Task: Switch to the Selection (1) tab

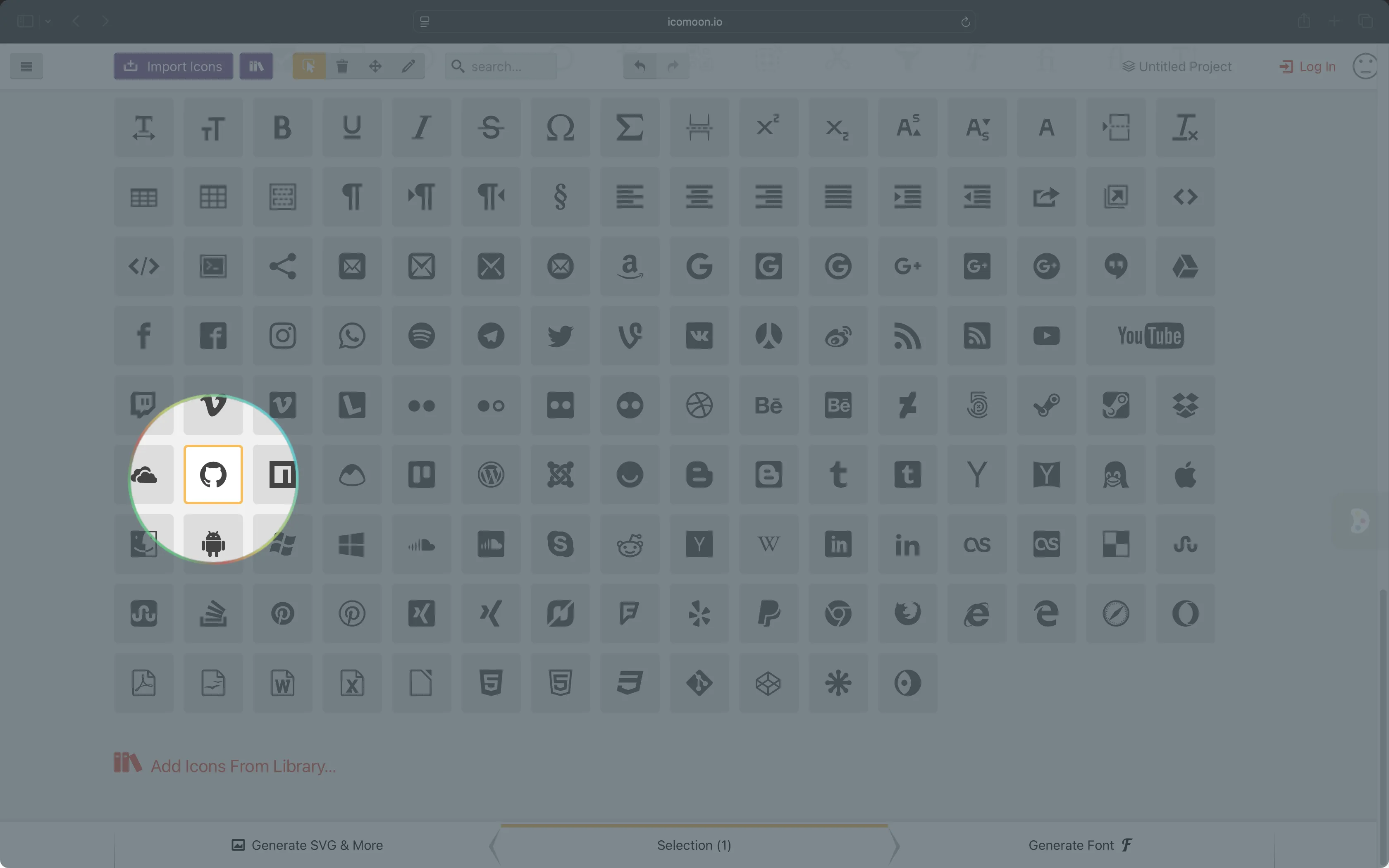Action: pos(693,845)
